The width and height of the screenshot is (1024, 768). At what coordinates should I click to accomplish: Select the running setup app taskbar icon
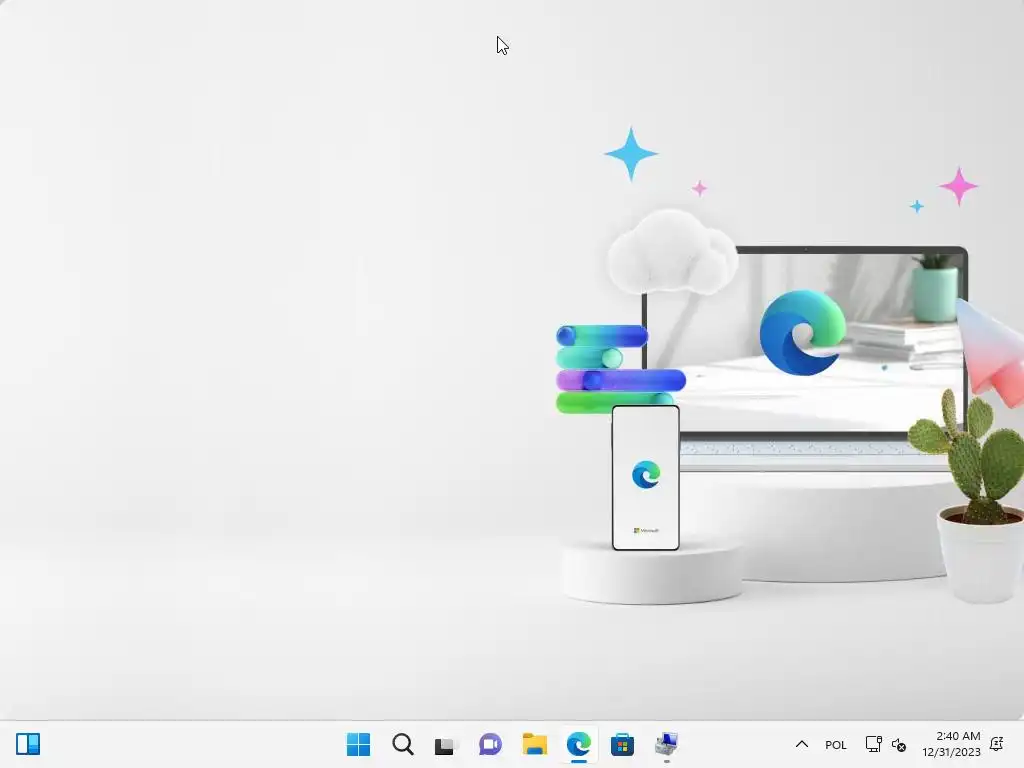coord(666,744)
